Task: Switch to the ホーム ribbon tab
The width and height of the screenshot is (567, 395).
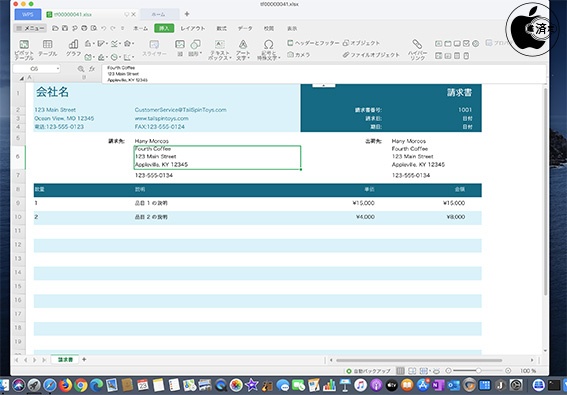Action: click(x=141, y=28)
